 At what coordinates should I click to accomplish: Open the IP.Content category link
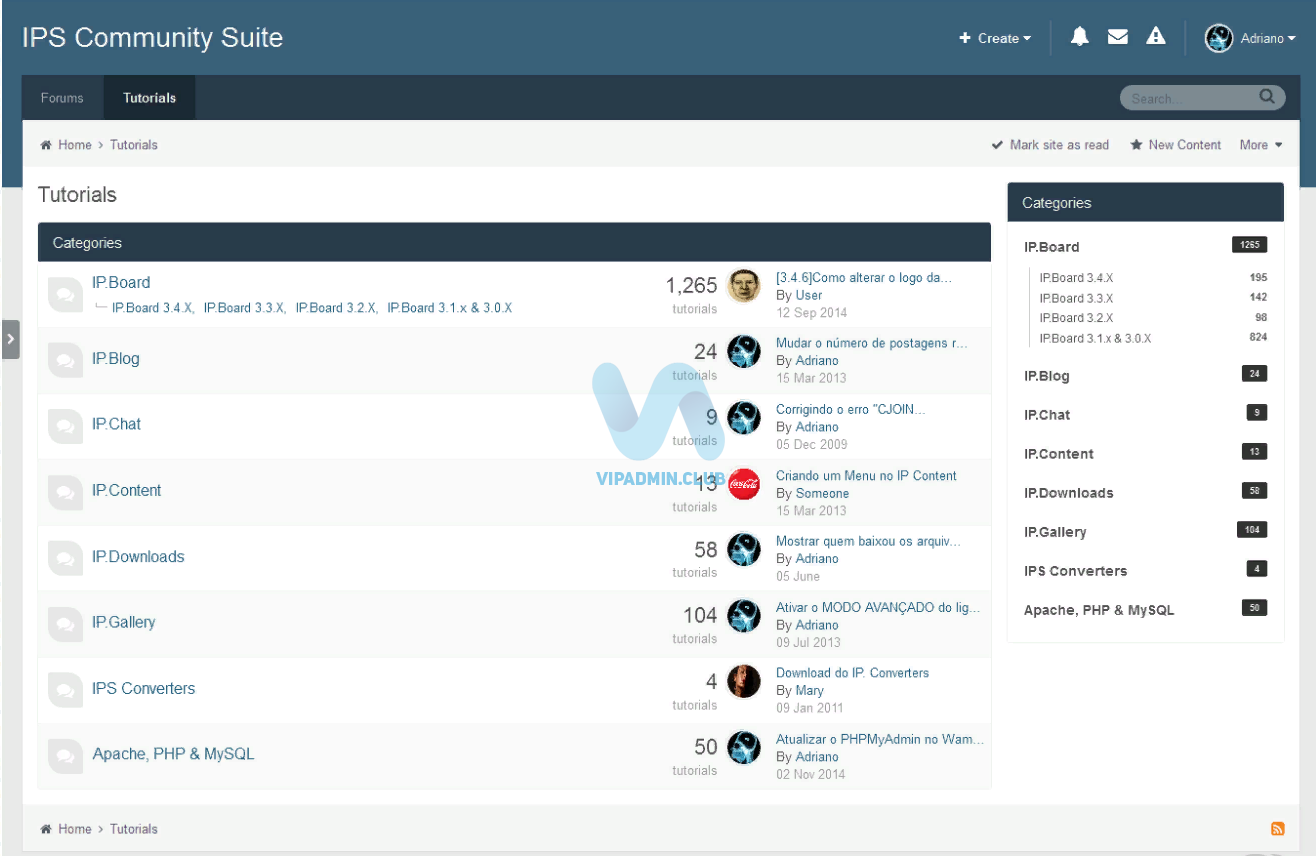pos(127,490)
